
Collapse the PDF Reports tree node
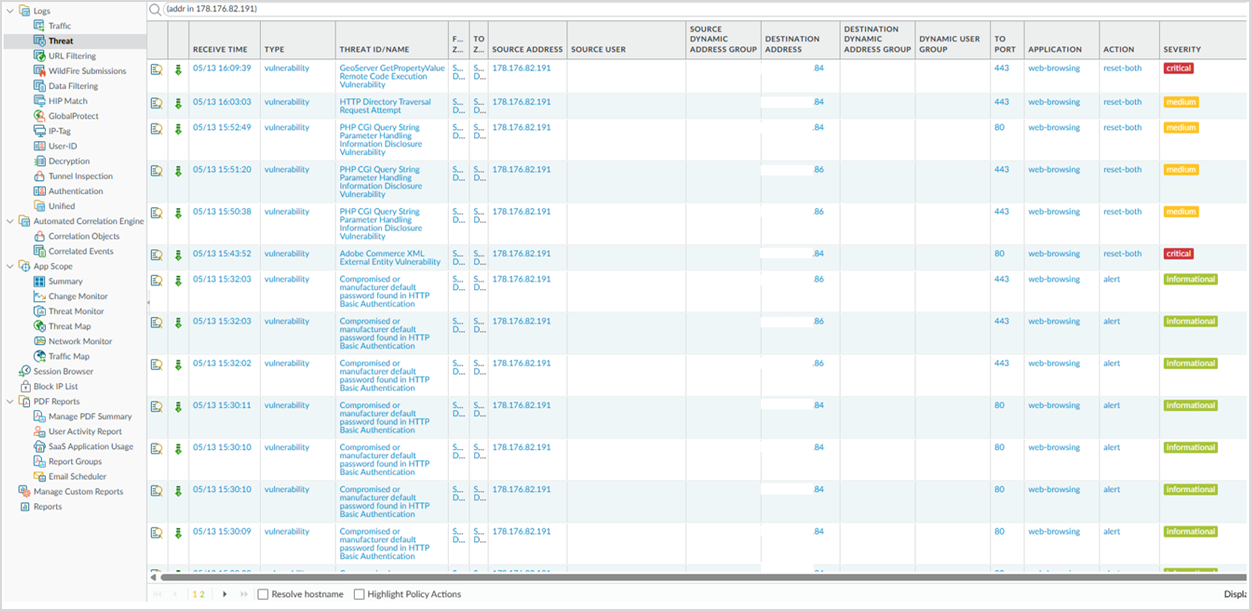pos(10,402)
